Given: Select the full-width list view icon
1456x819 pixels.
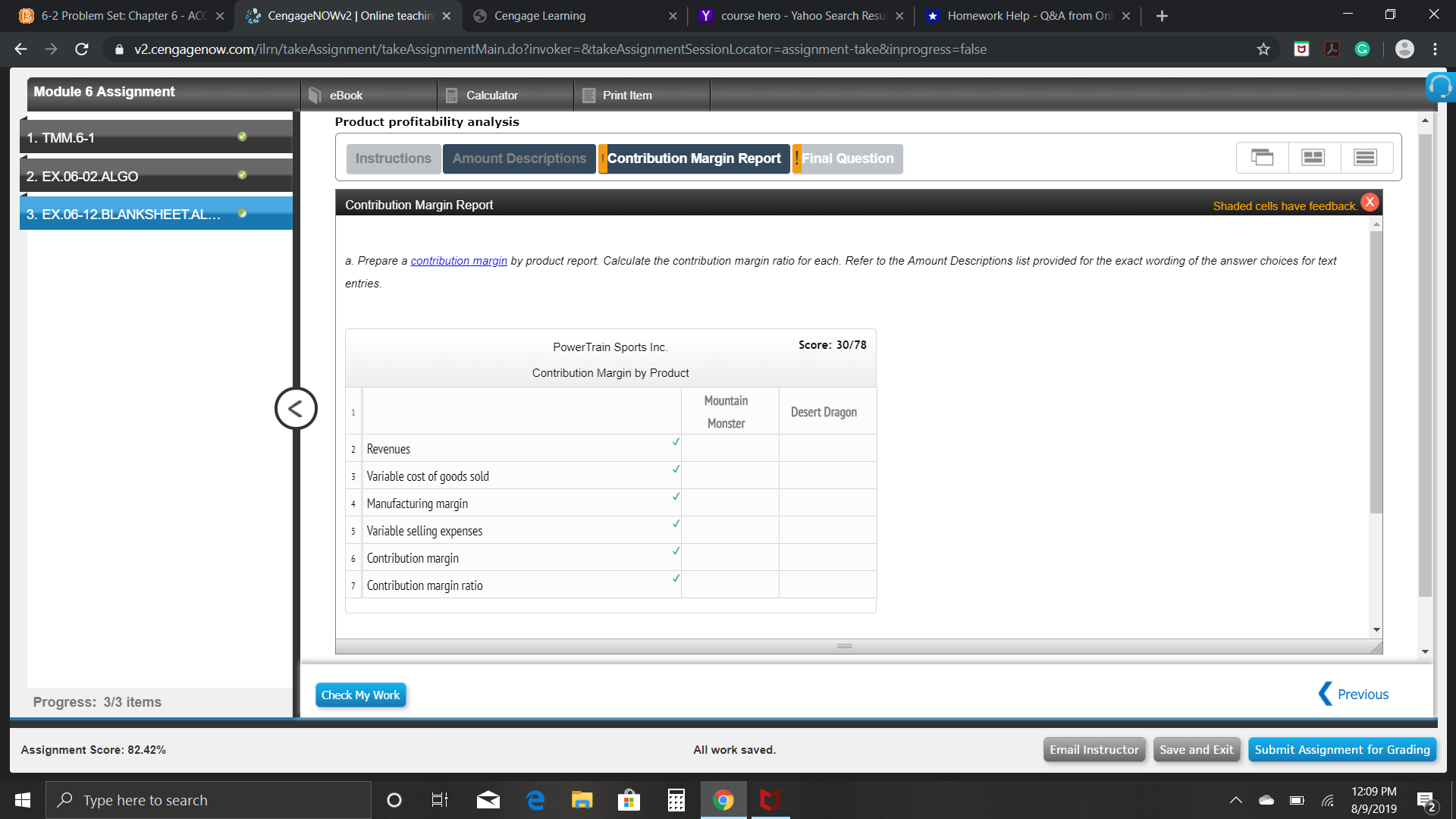Looking at the screenshot, I should click(x=1365, y=157).
